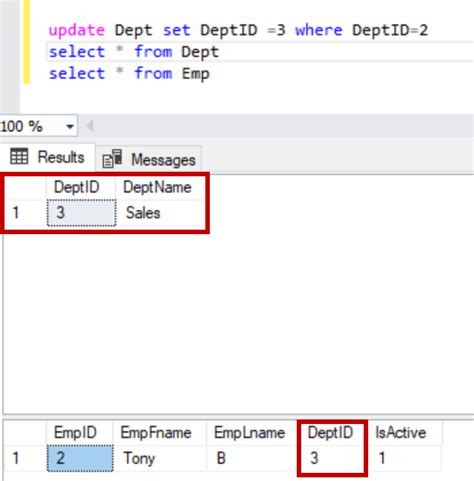Select the DeptID cell with value 3 in Emp grid
This screenshot has height=481, width=474.
pyautogui.click(x=332, y=458)
